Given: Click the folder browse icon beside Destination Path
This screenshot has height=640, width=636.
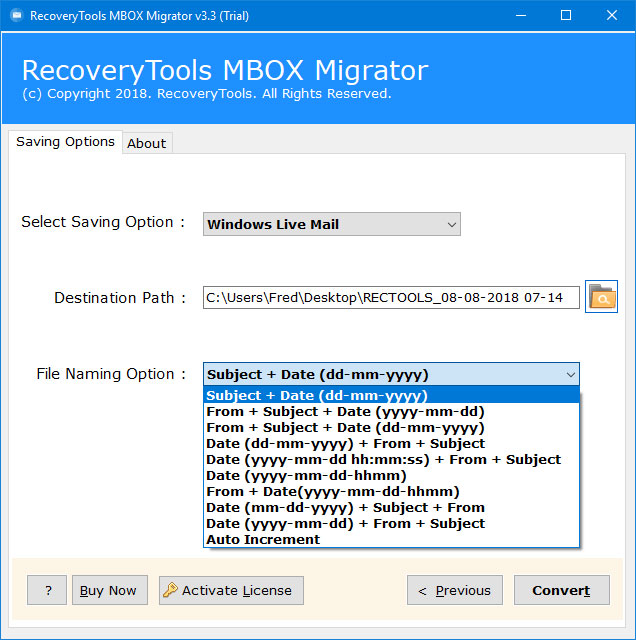Looking at the screenshot, I should pyautogui.click(x=601, y=297).
